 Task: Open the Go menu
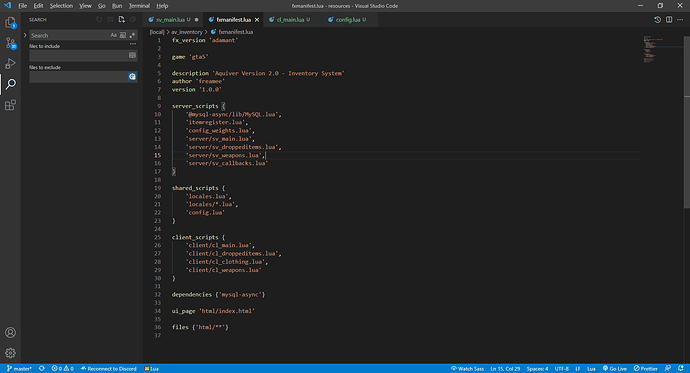point(102,6)
